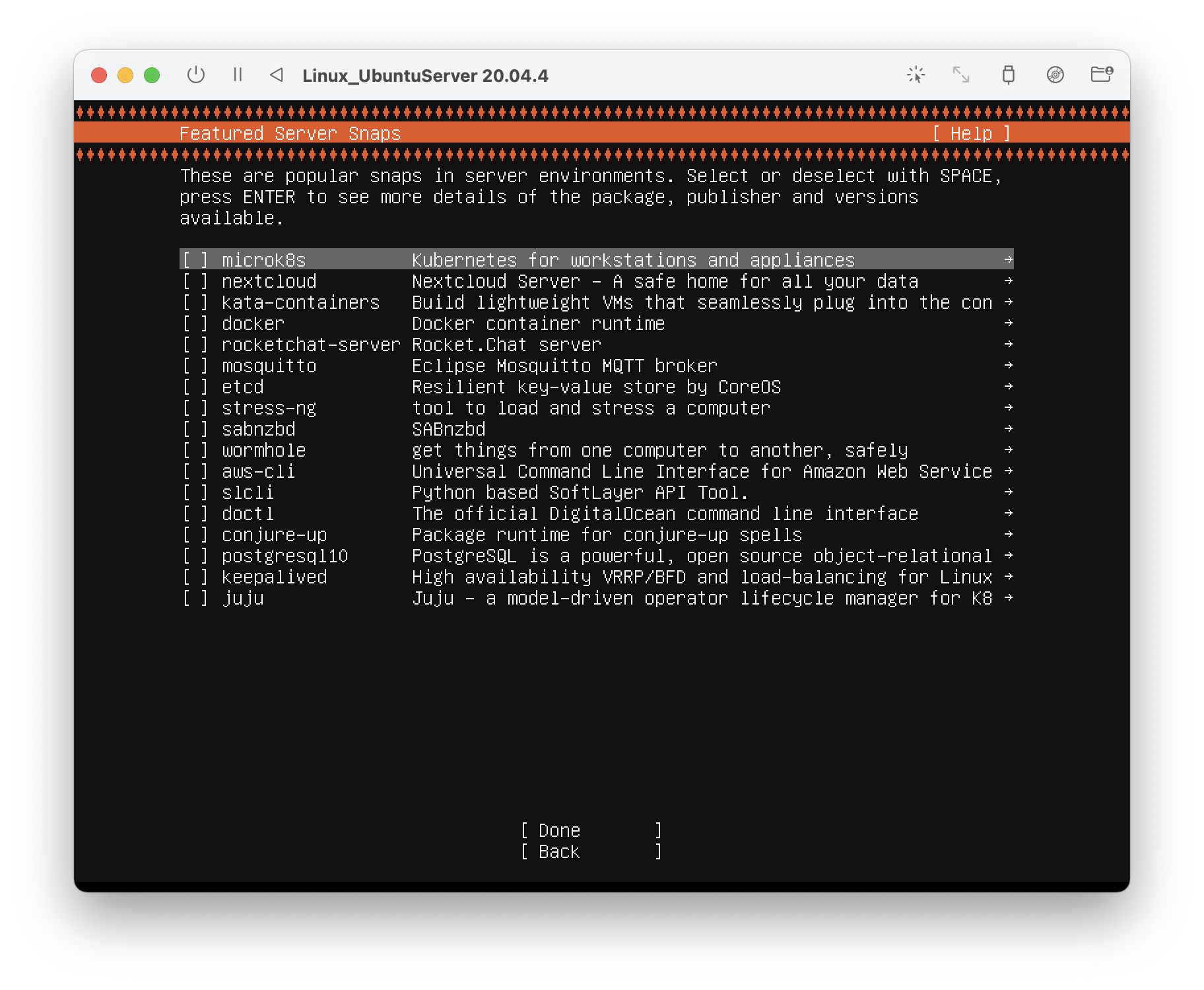Screen dimensions: 1204x990
Task: Click 'Docker container runtime' description
Action: click(x=539, y=323)
